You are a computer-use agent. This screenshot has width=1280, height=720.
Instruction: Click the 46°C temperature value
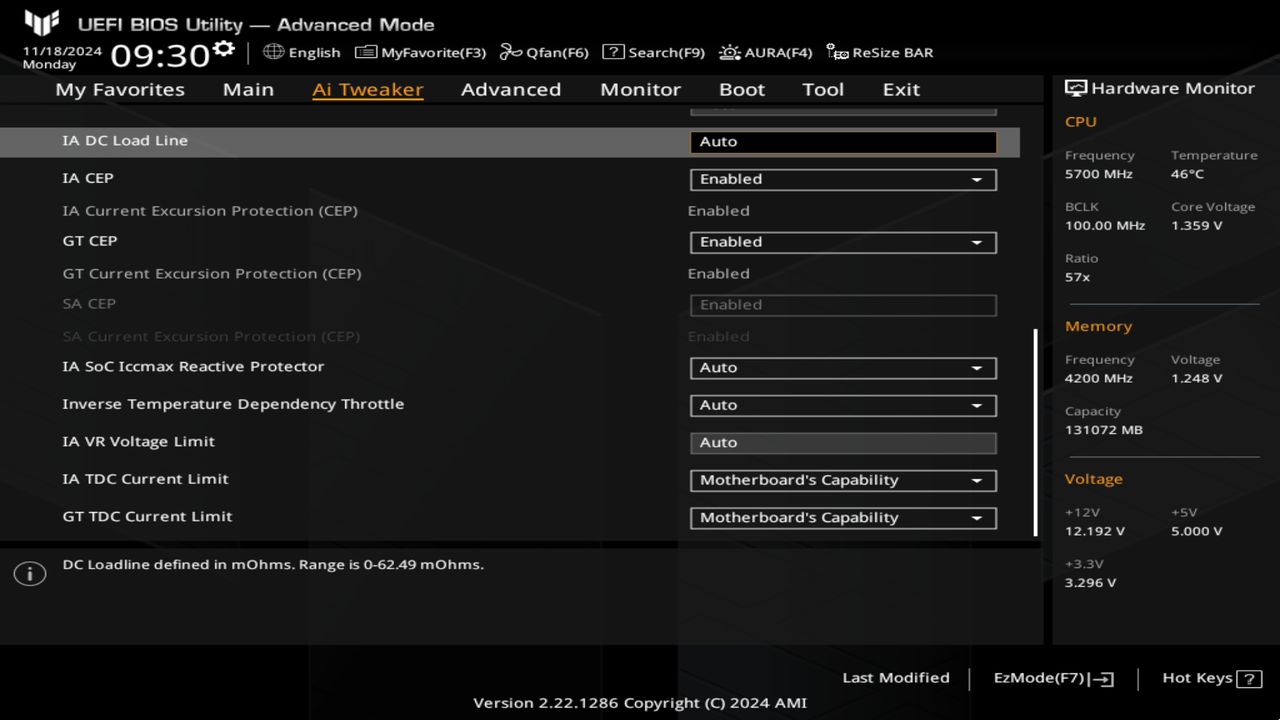tap(1187, 174)
